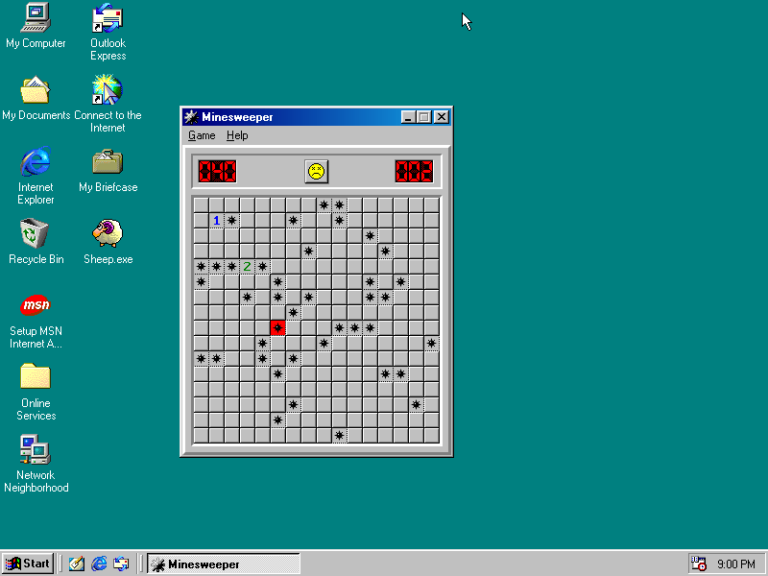Click the Minesweeper title bar text
The height and width of the screenshot is (576, 768).
237,117
